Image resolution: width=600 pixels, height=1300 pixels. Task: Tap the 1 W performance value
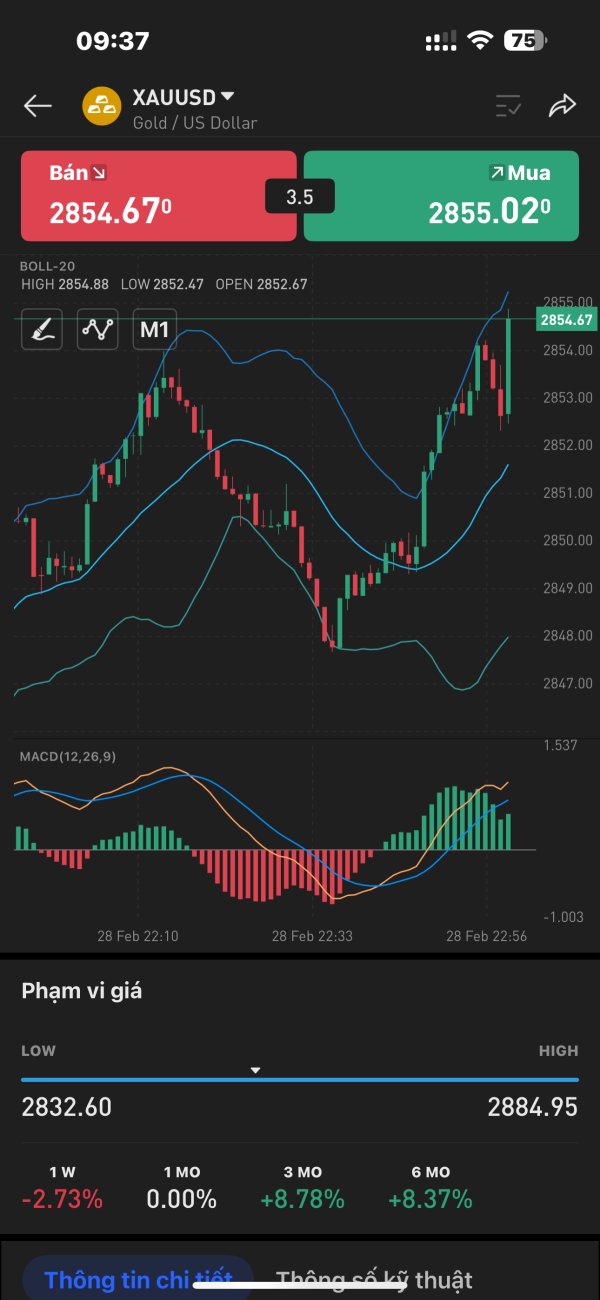(x=63, y=1199)
